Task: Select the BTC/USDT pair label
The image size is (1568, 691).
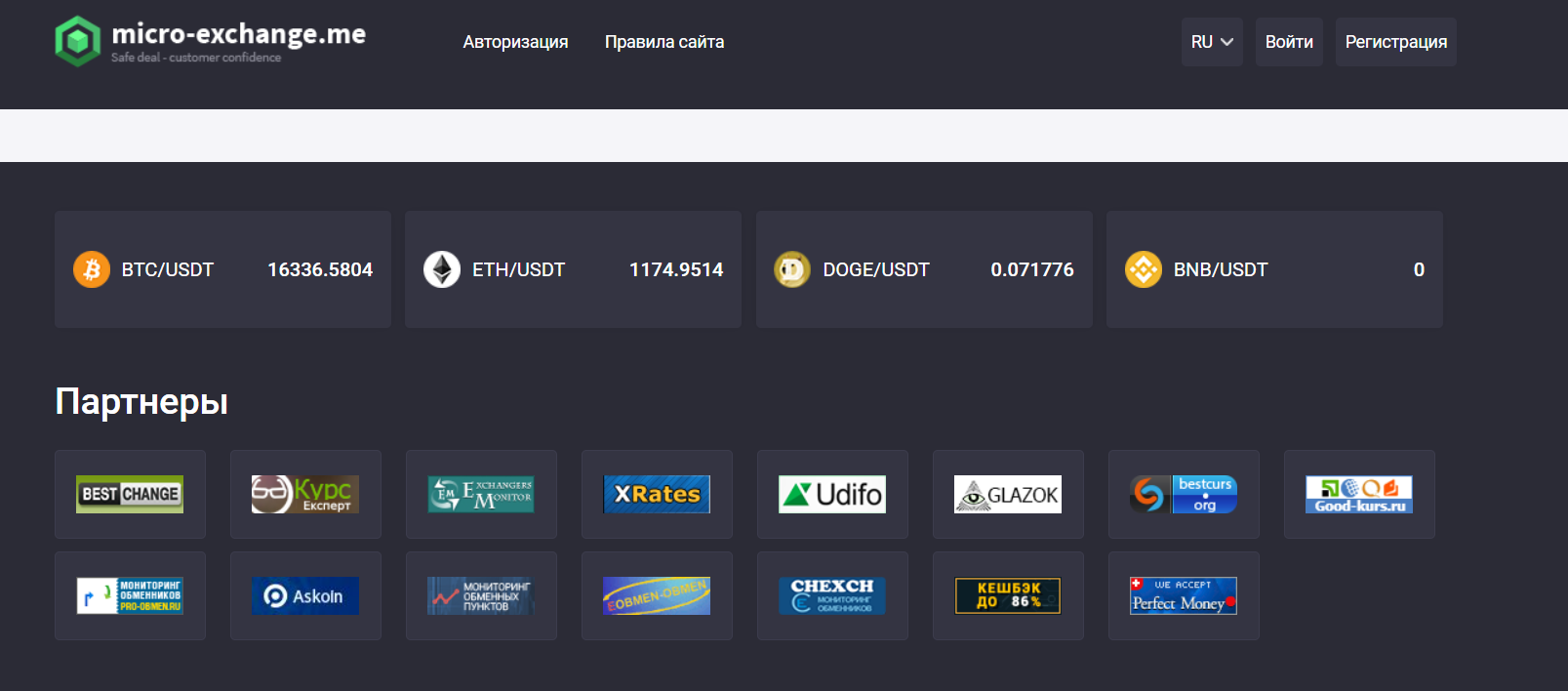Action: pyautogui.click(x=168, y=269)
